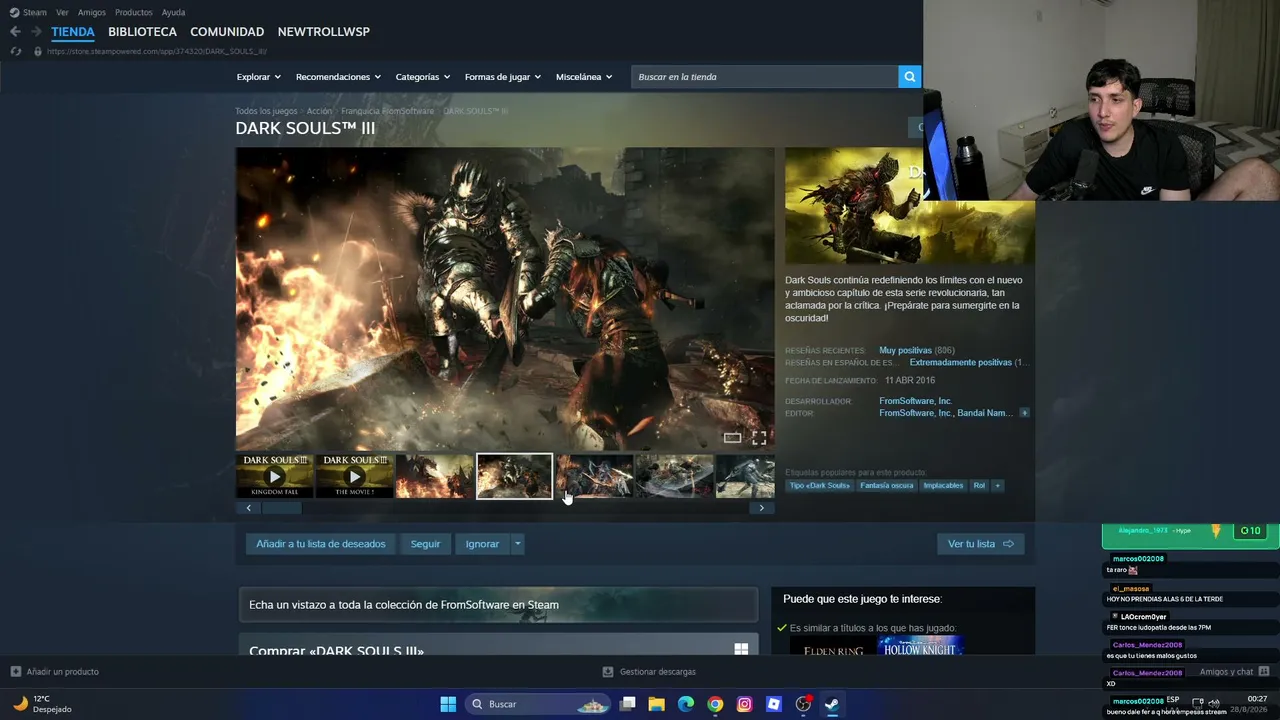This screenshot has height=720, width=1280.
Task: Open the FromSoftware, Inc. developer link
Action: (915, 401)
